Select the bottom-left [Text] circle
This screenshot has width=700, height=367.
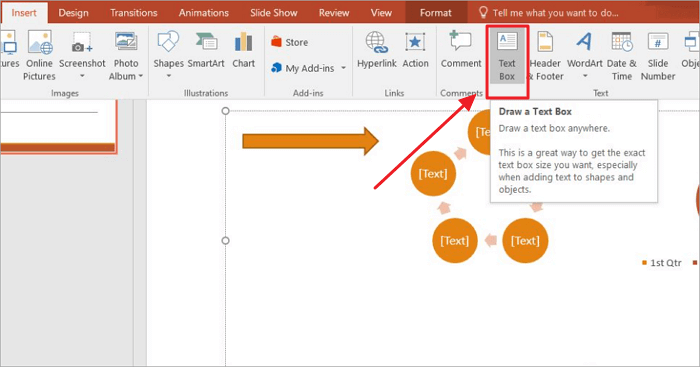pos(455,241)
